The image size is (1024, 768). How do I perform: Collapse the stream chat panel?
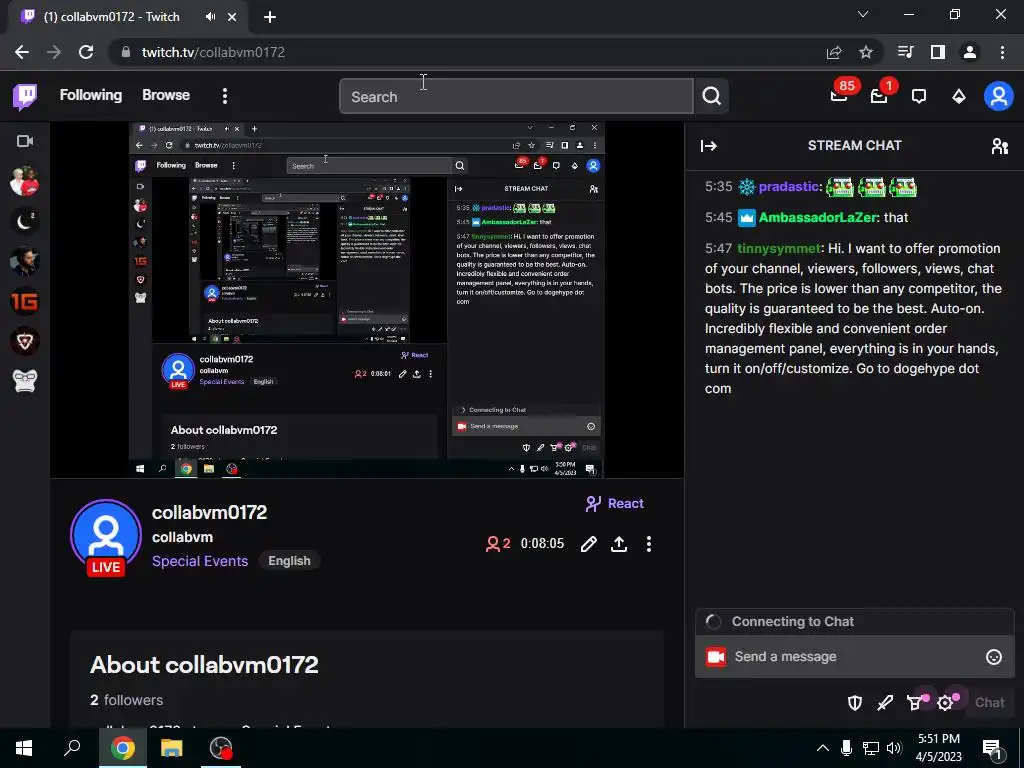tap(709, 146)
